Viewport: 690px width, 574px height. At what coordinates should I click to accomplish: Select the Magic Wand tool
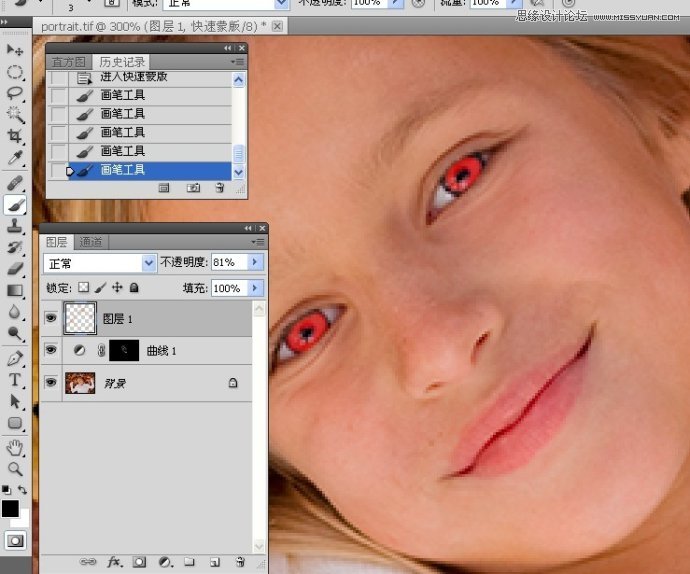click(15, 114)
